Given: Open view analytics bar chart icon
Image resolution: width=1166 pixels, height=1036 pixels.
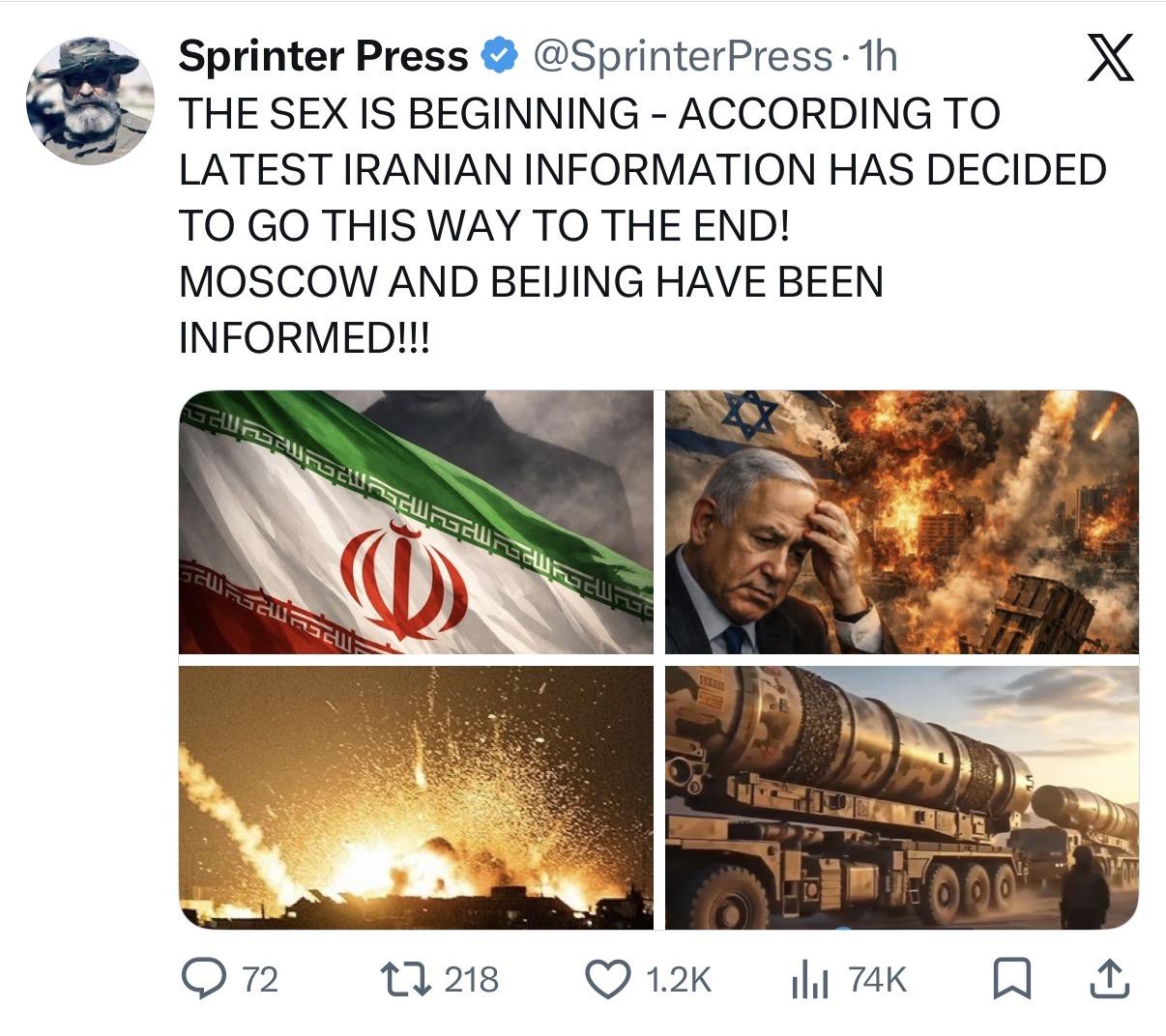Looking at the screenshot, I should (x=810, y=980).
